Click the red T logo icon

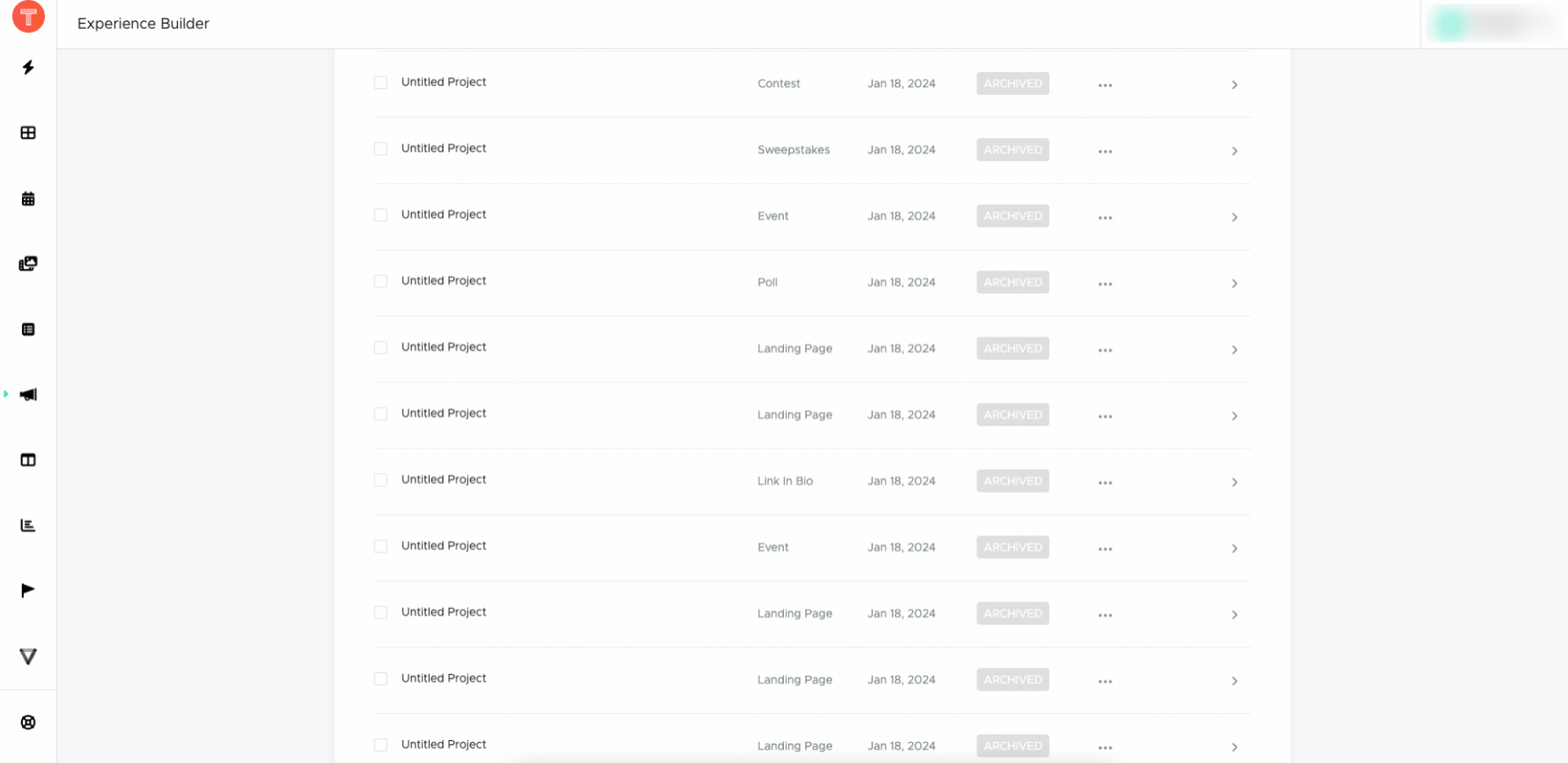click(x=28, y=16)
